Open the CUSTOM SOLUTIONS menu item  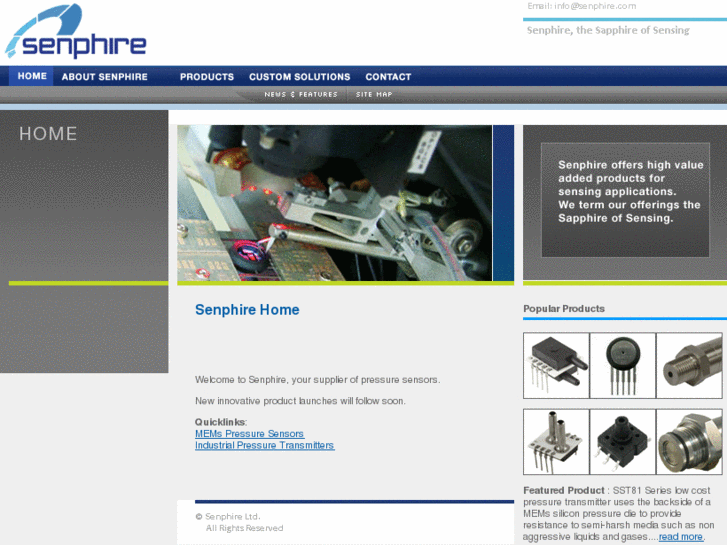[x=300, y=77]
